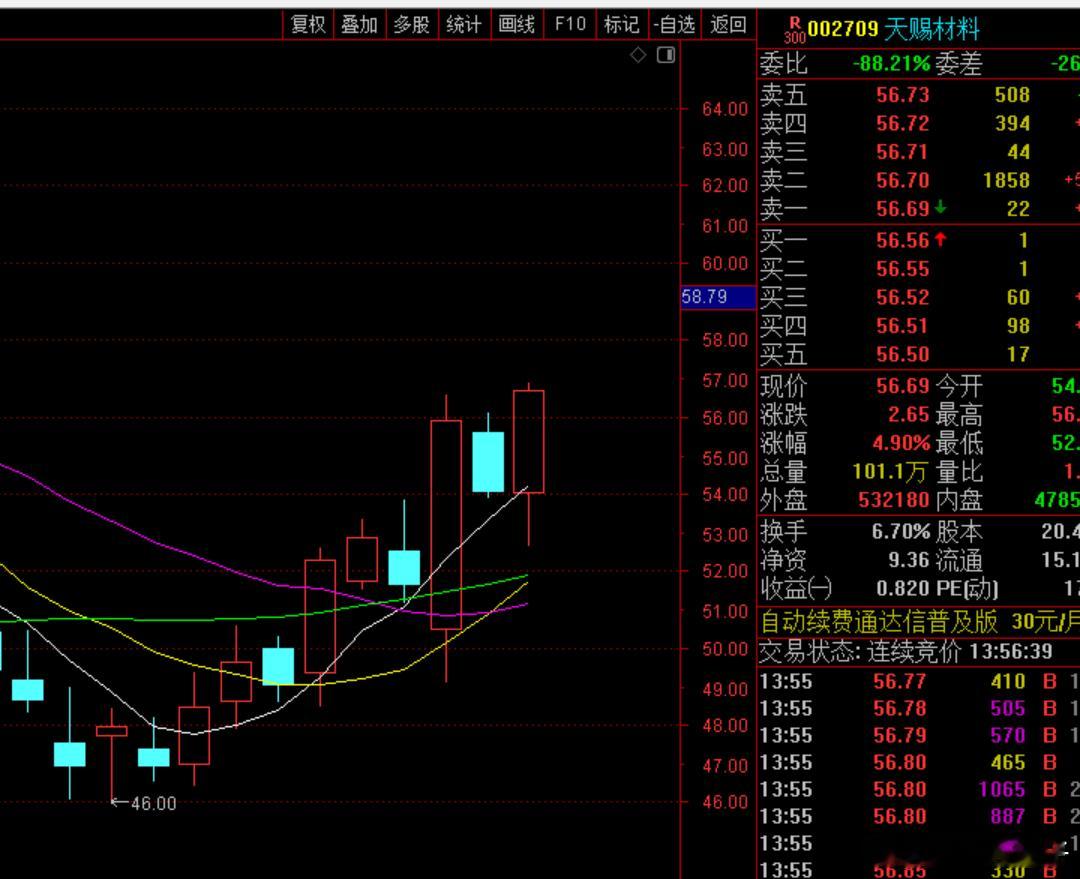
Task: Click the 外盘 value 532180
Action: pyautogui.click(x=894, y=500)
